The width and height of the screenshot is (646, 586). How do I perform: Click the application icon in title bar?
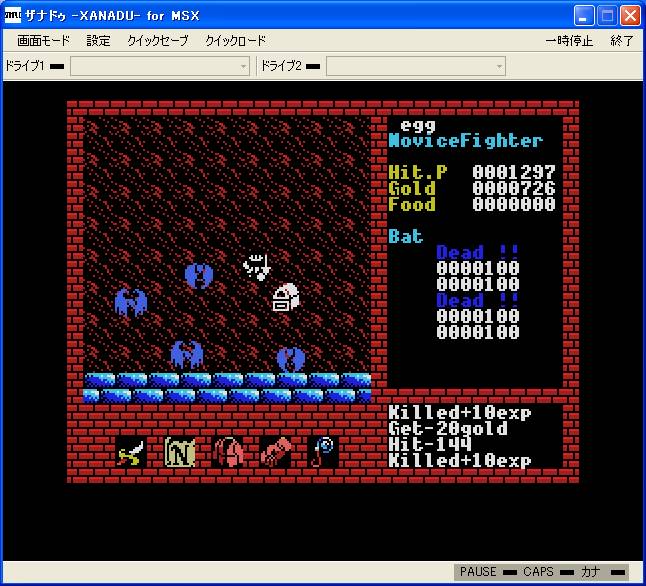[x=13, y=15]
